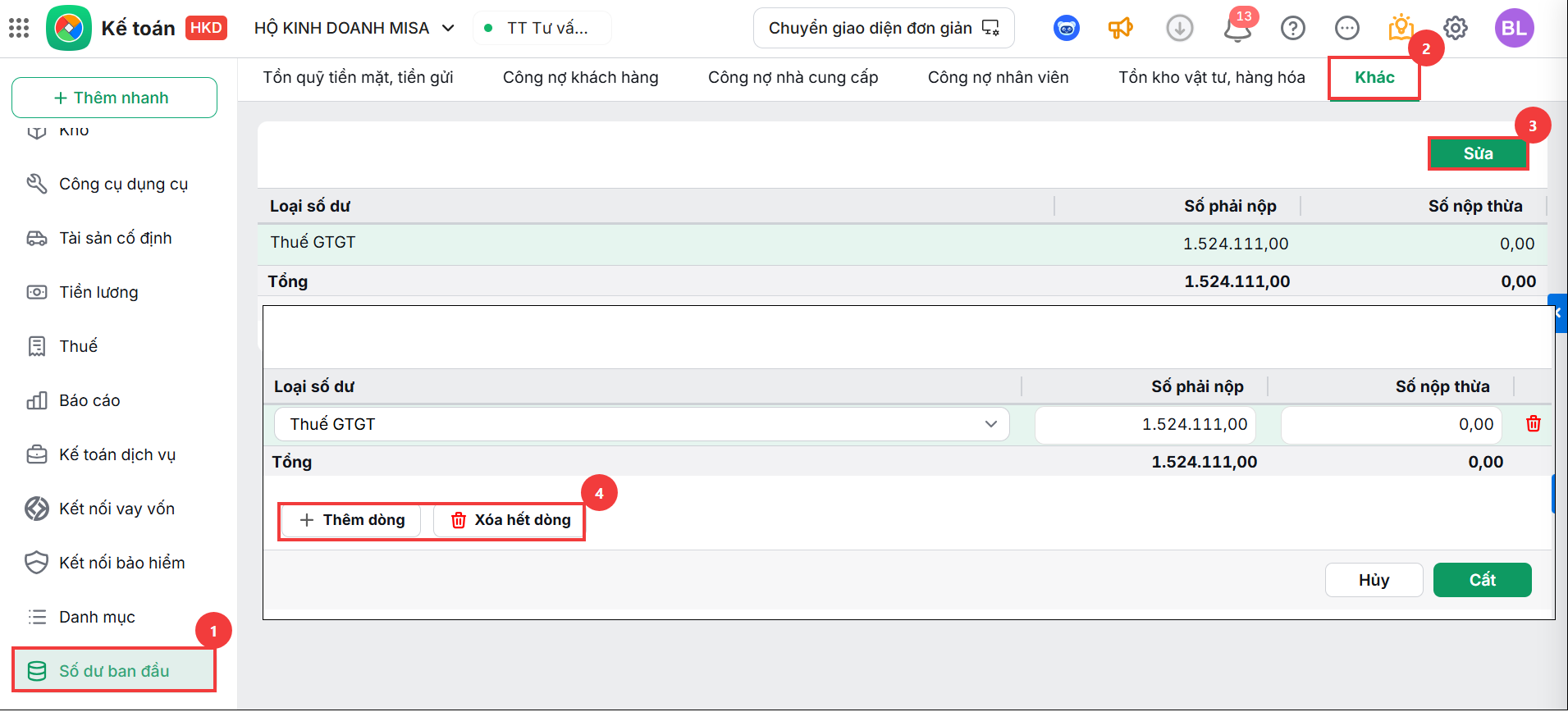
Task: Edit the Số phải nộp field 1.524.111,00
Action: click(x=1145, y=424)
